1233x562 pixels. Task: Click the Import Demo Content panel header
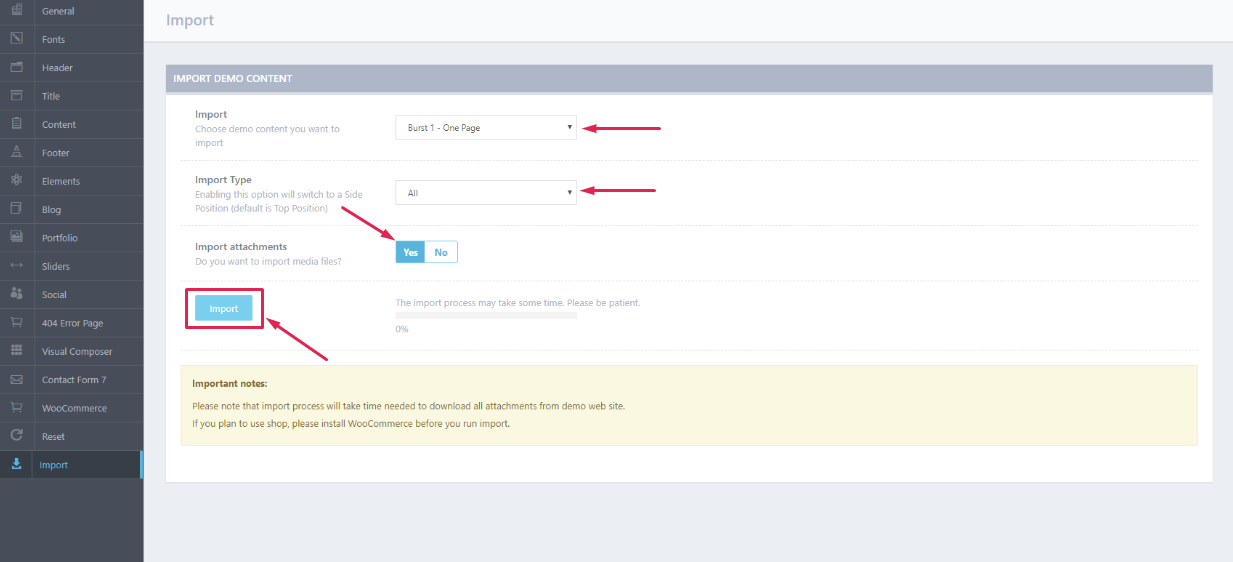tap(688, 78)
